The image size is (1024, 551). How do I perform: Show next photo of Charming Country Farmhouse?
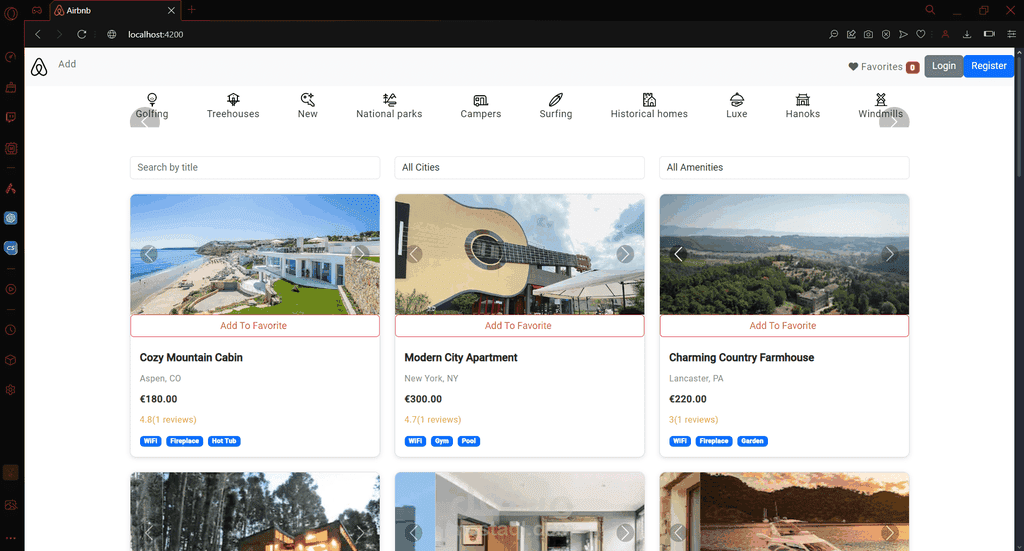889,254
